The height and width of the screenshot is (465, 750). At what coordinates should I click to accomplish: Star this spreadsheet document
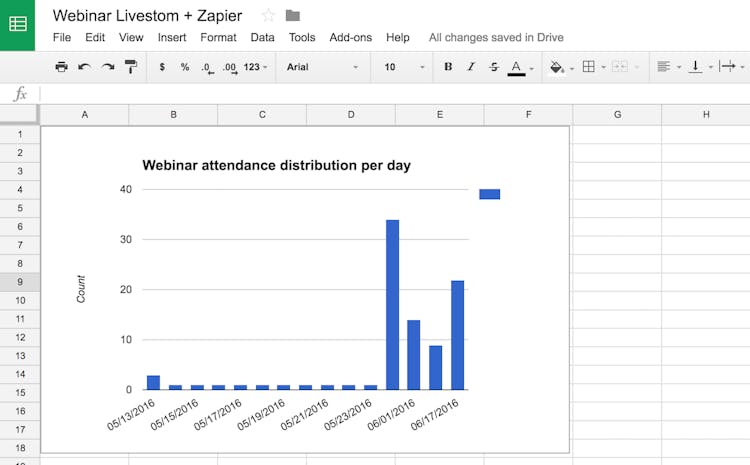[x=268, y=15]
